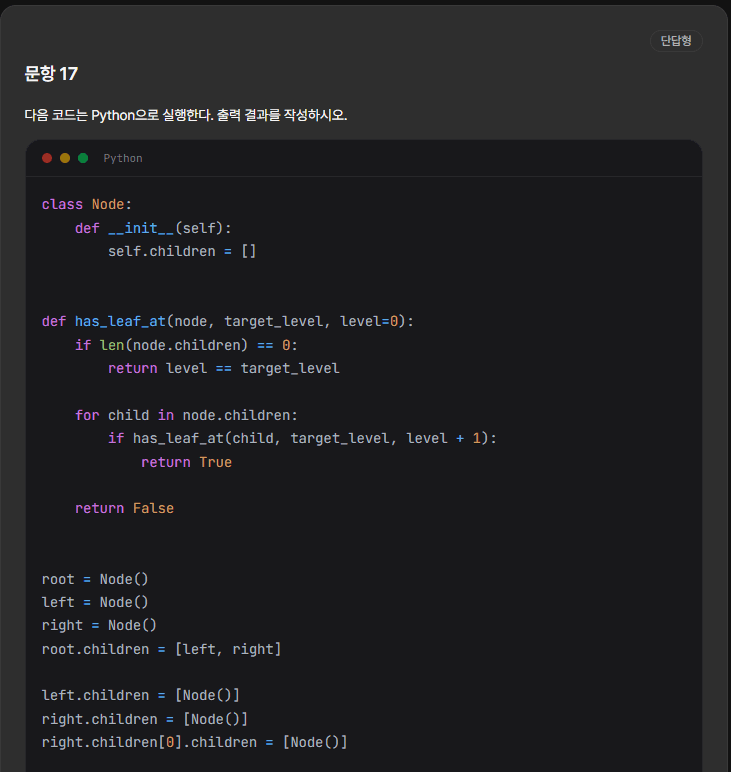
Task: Click the Python language label
Action: pos(123,159)
